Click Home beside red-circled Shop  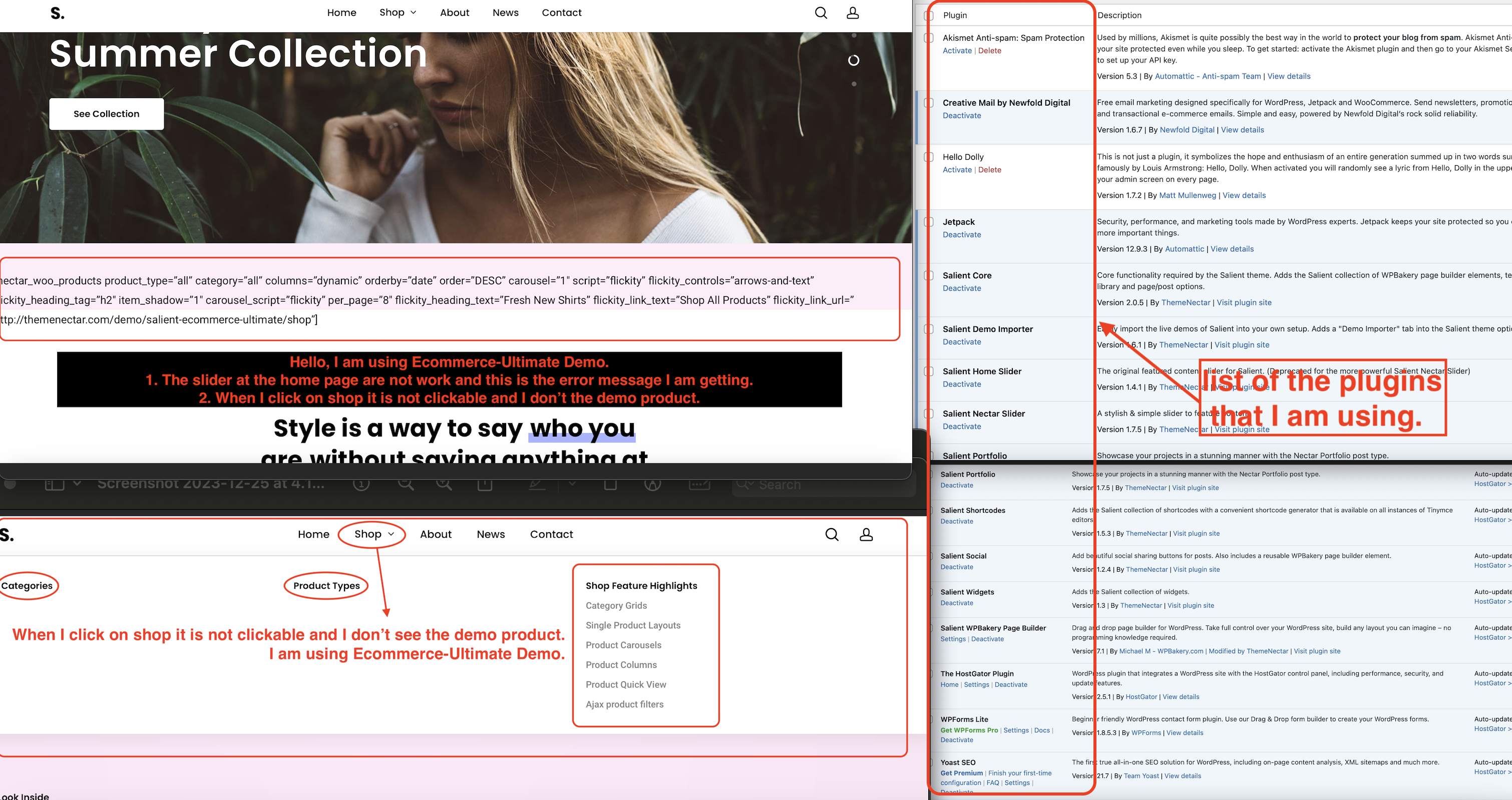coord(313,534)
